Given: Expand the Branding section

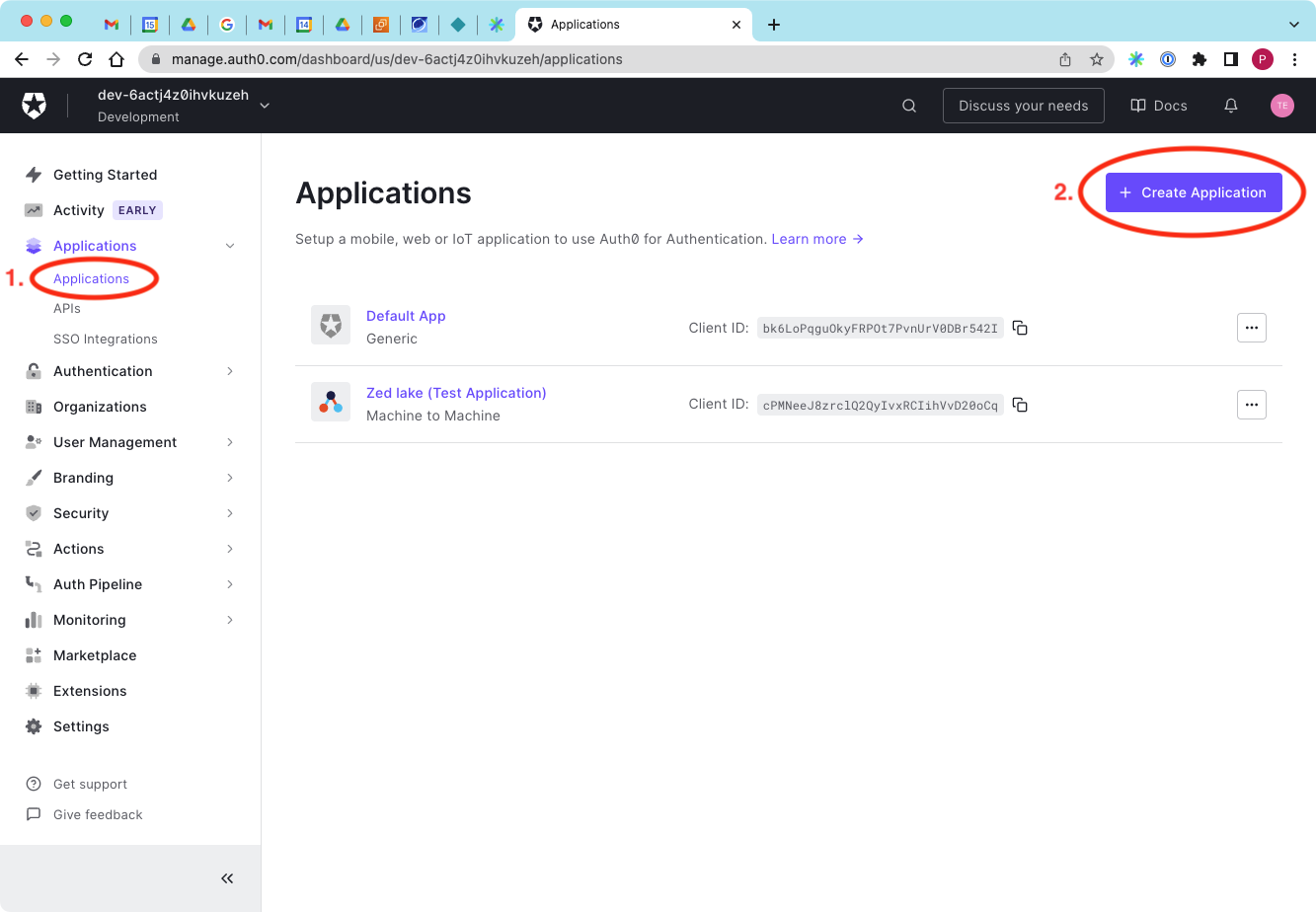Looking at the screenshot, I should [x=230, y=478].
